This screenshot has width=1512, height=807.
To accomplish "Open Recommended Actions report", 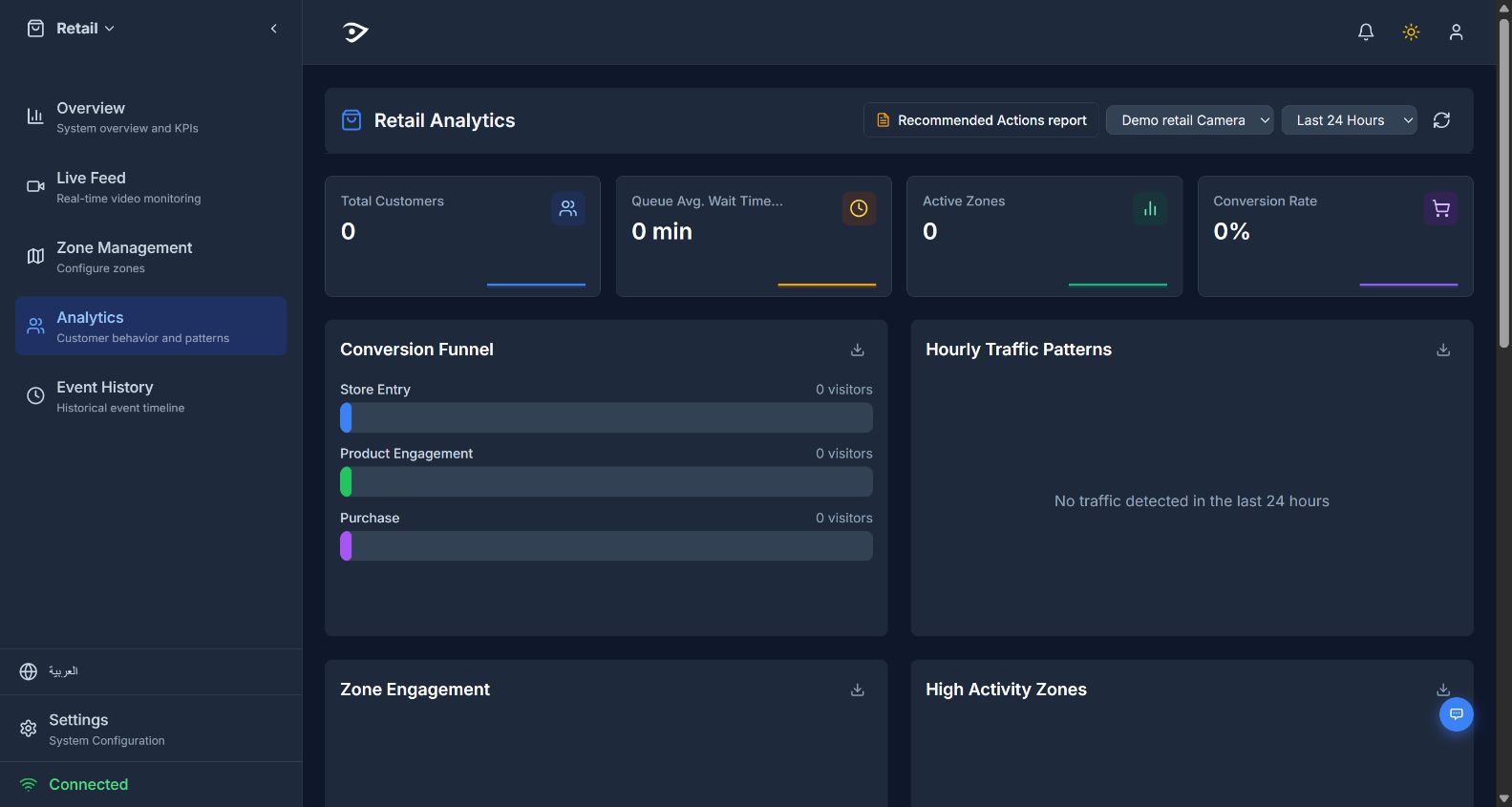I will [981, 120].
